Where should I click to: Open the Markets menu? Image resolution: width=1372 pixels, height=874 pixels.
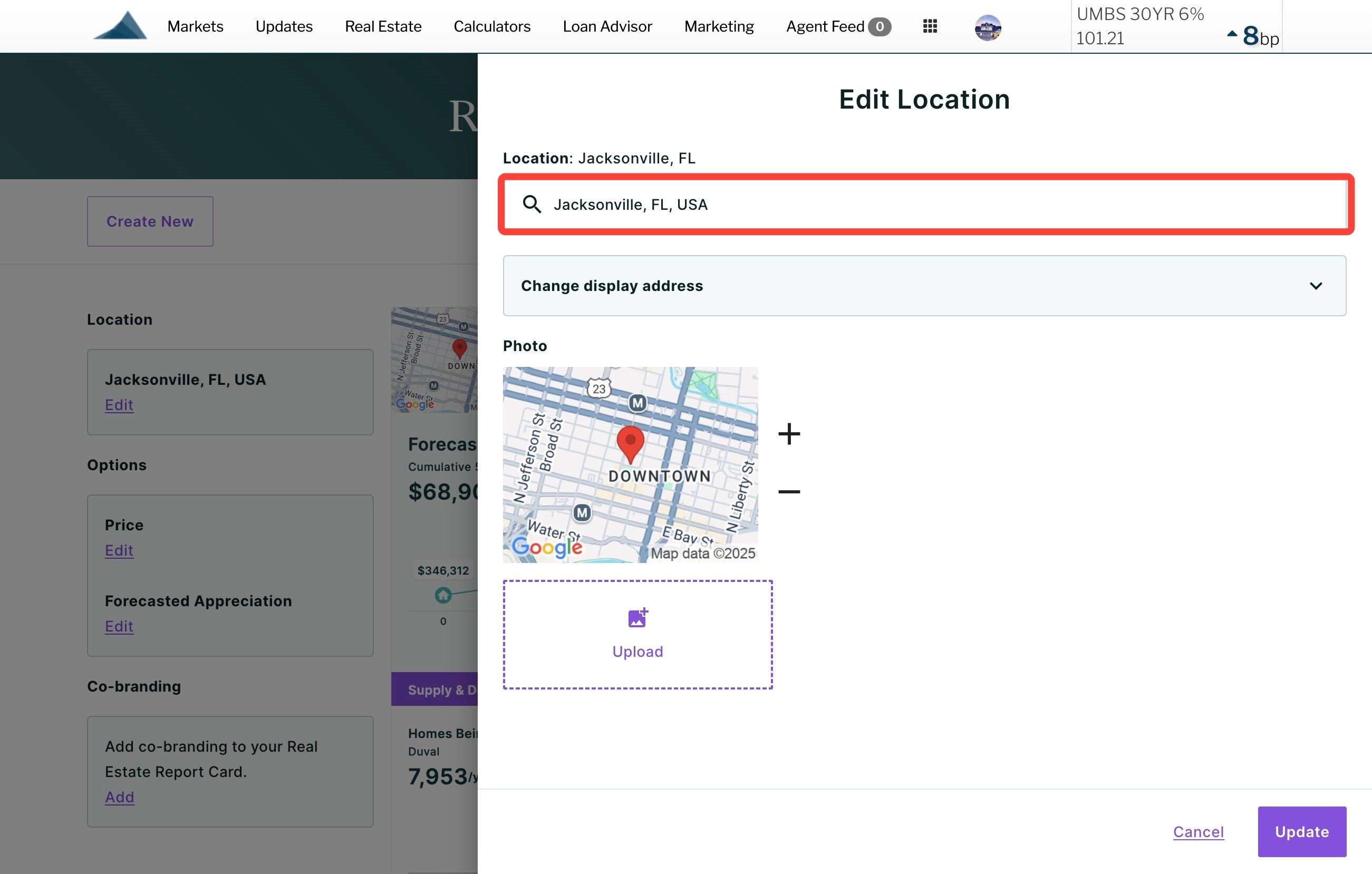pos(195,26)
